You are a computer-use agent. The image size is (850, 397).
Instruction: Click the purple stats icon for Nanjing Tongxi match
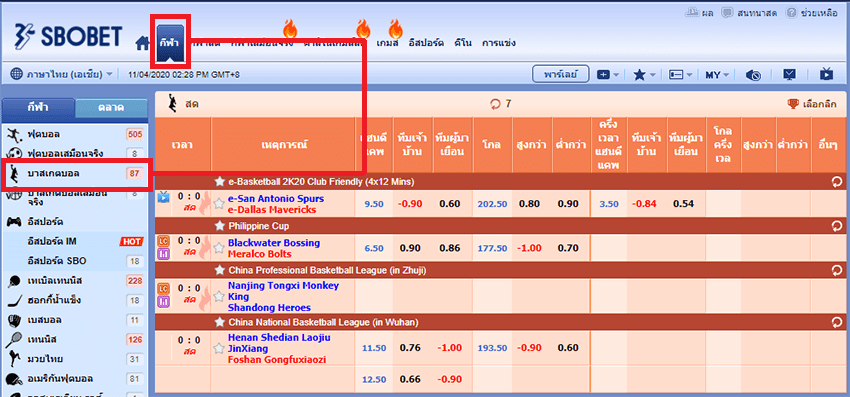163,302
